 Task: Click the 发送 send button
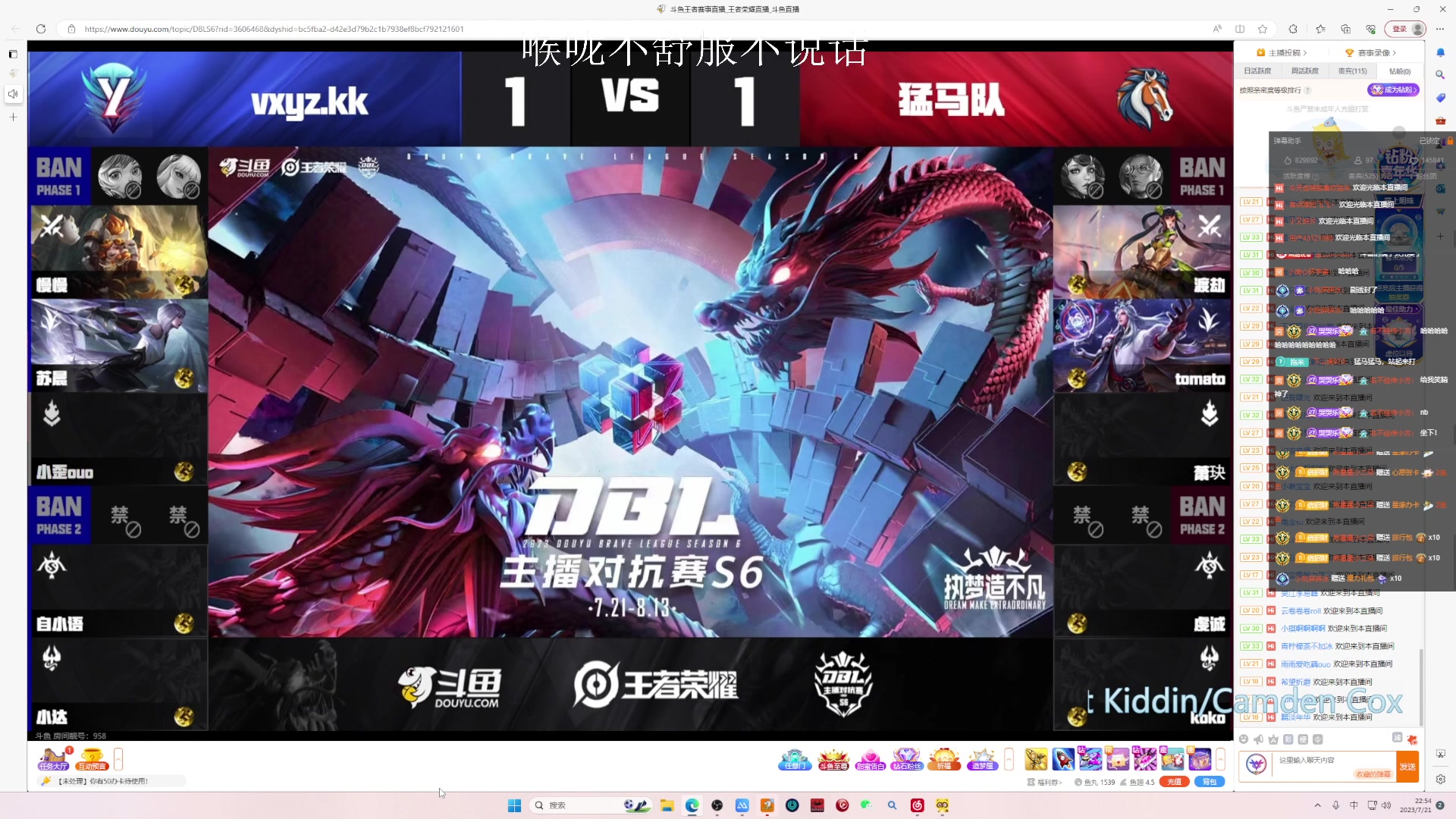coord(1407,767)
